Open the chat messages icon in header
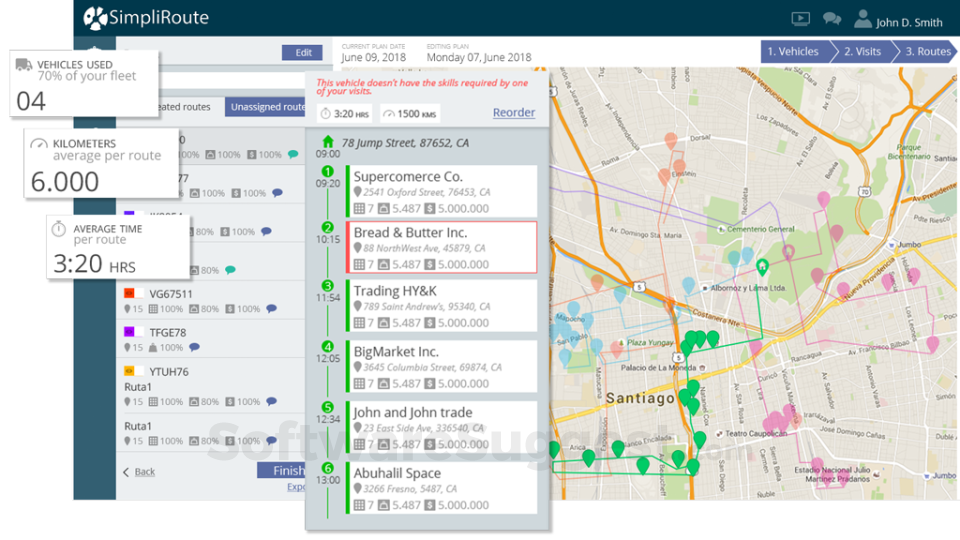 tap(831, 19)
